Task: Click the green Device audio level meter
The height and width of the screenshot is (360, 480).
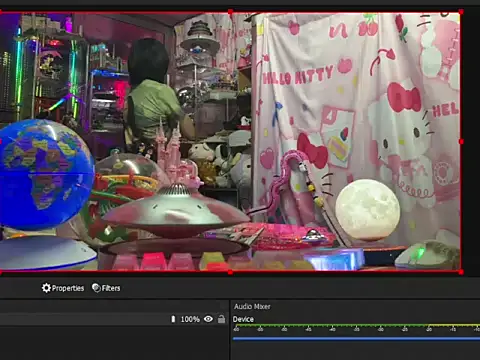Action: coord(356,325)
